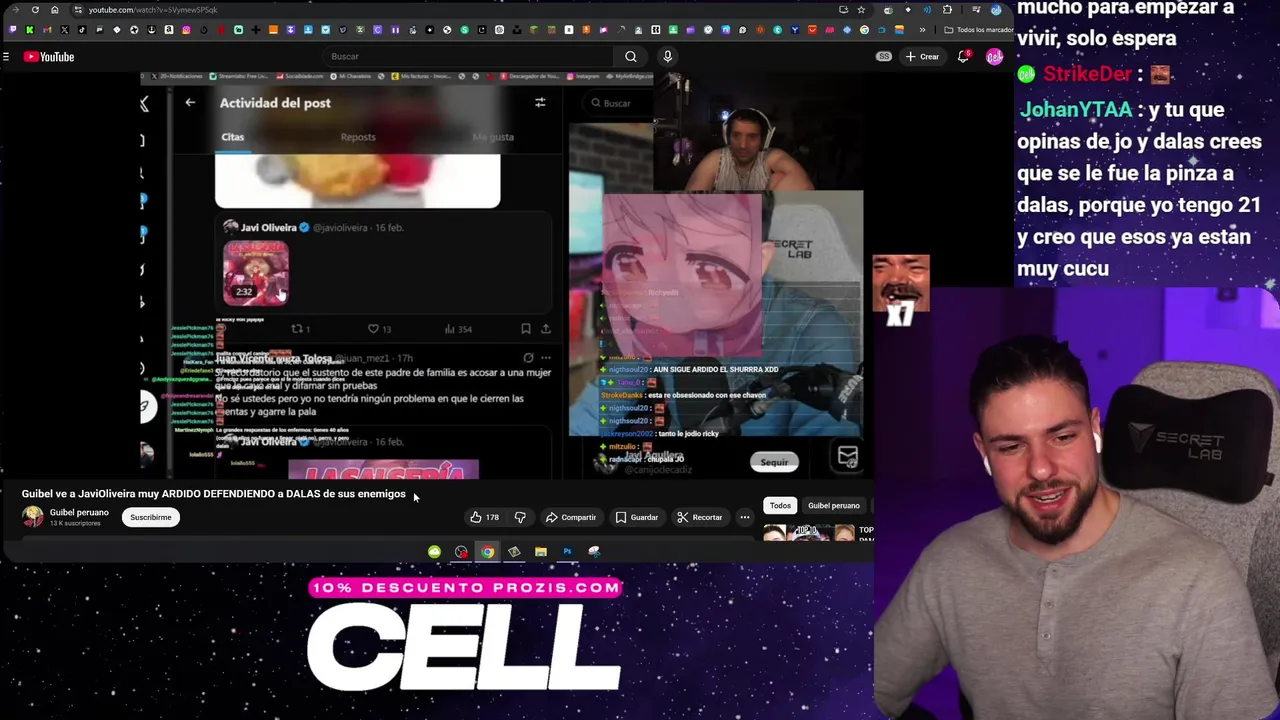Open the Chrome icon in the taskbar

(487, 552)
